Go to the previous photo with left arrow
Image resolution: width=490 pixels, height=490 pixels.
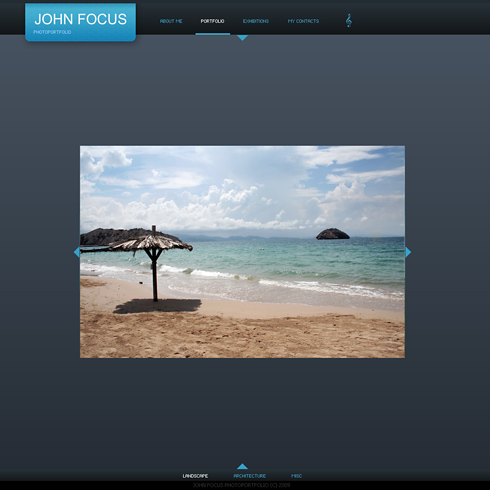[76, 252]
